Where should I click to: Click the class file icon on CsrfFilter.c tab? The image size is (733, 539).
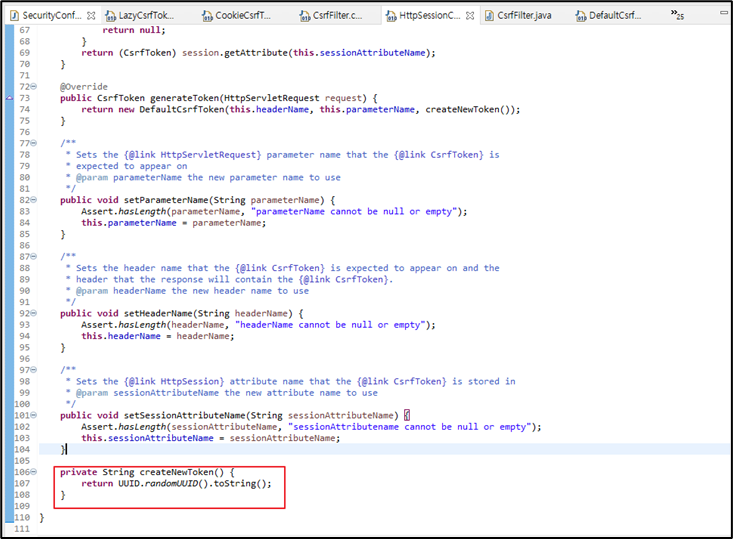[x=305, y=16]
